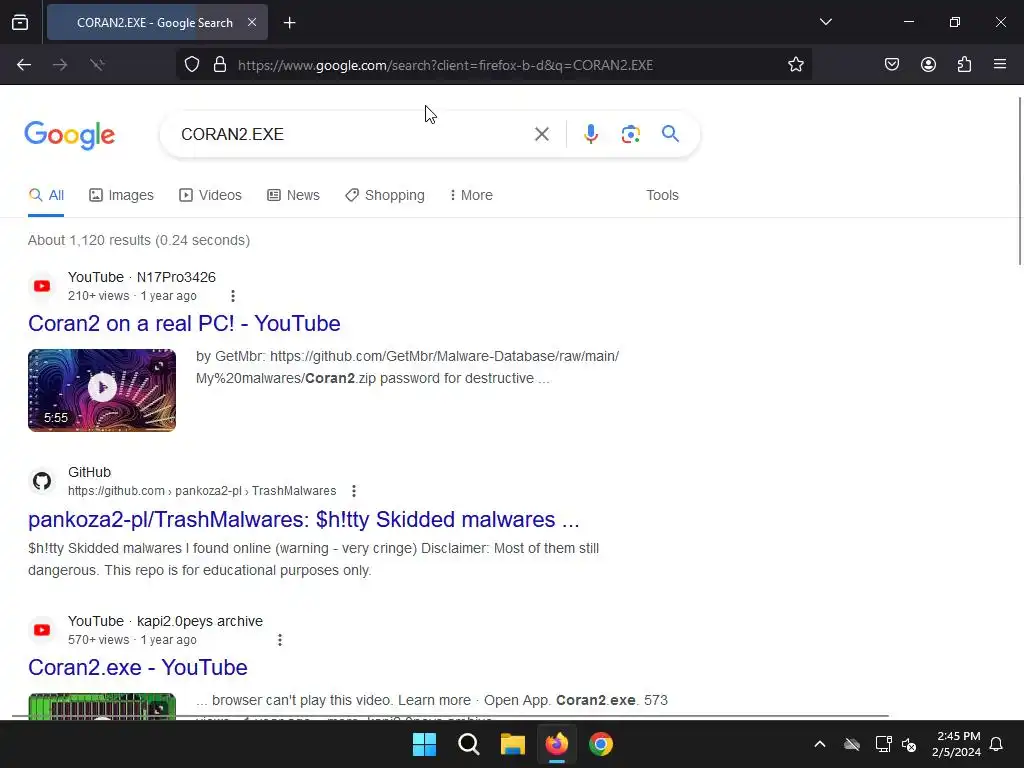Go back to previous page
Image resolution: width=1024 pixels, height=768 pixels.
[x=24, y=65]
